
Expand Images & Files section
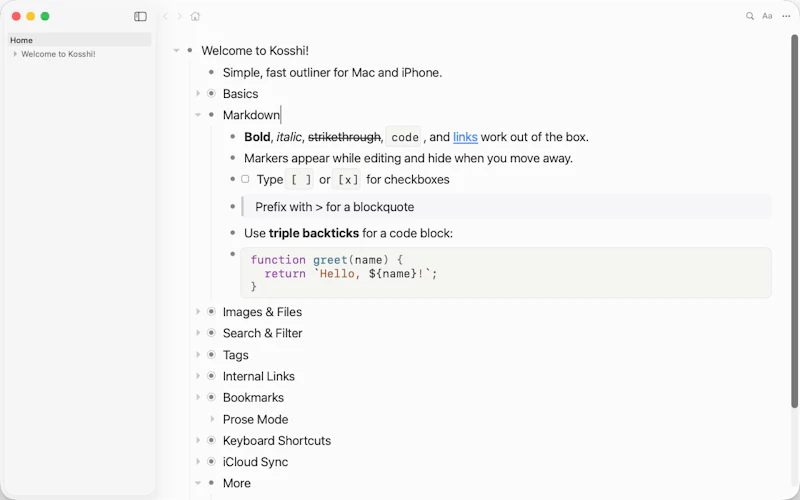(198, 311)
